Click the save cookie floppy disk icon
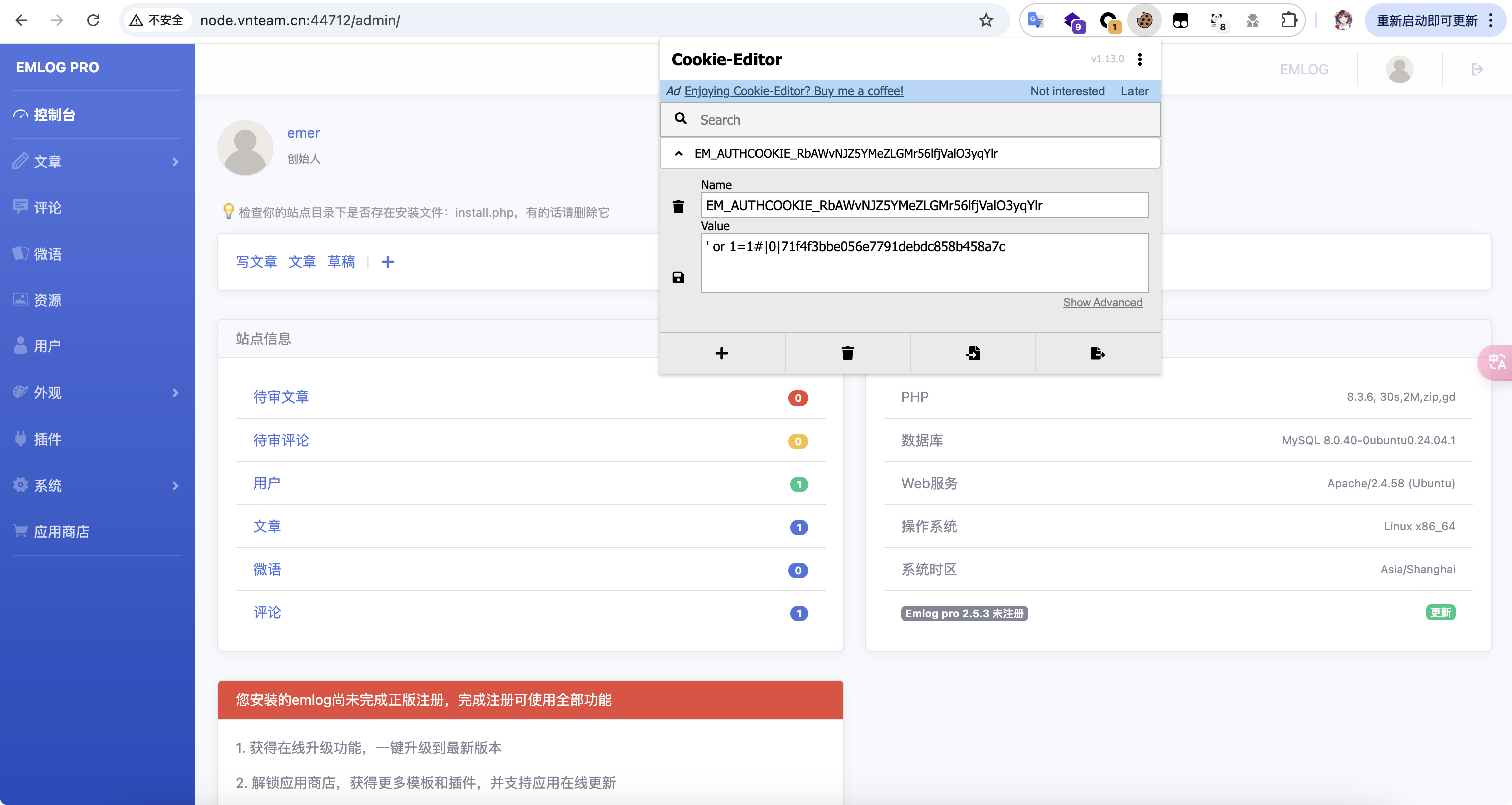This screenshot has width=1512, height=805. coord(678,277)
